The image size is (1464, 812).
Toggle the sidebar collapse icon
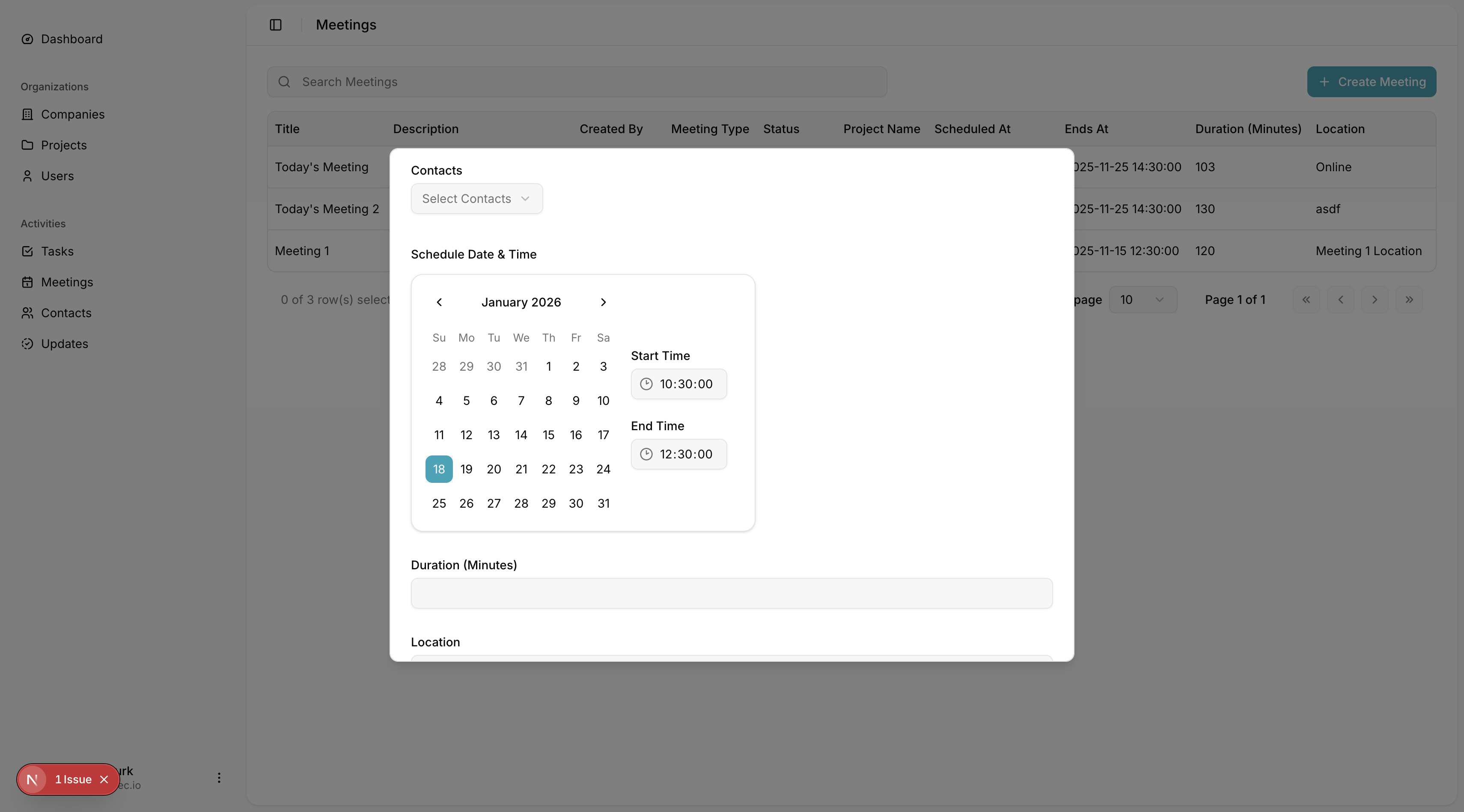(x=276, y=24)
